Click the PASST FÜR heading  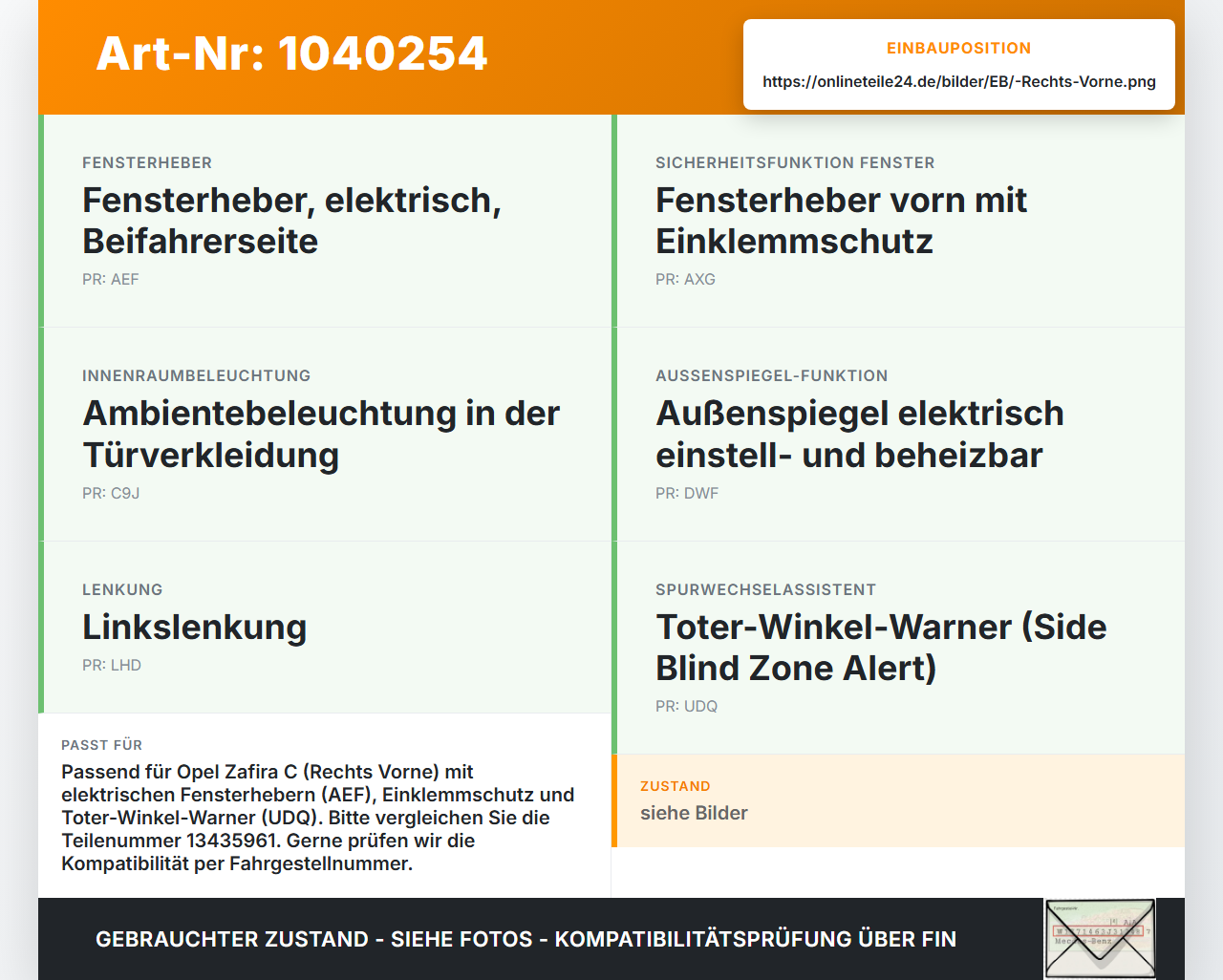pyautogui.click(x=101, y=745)
